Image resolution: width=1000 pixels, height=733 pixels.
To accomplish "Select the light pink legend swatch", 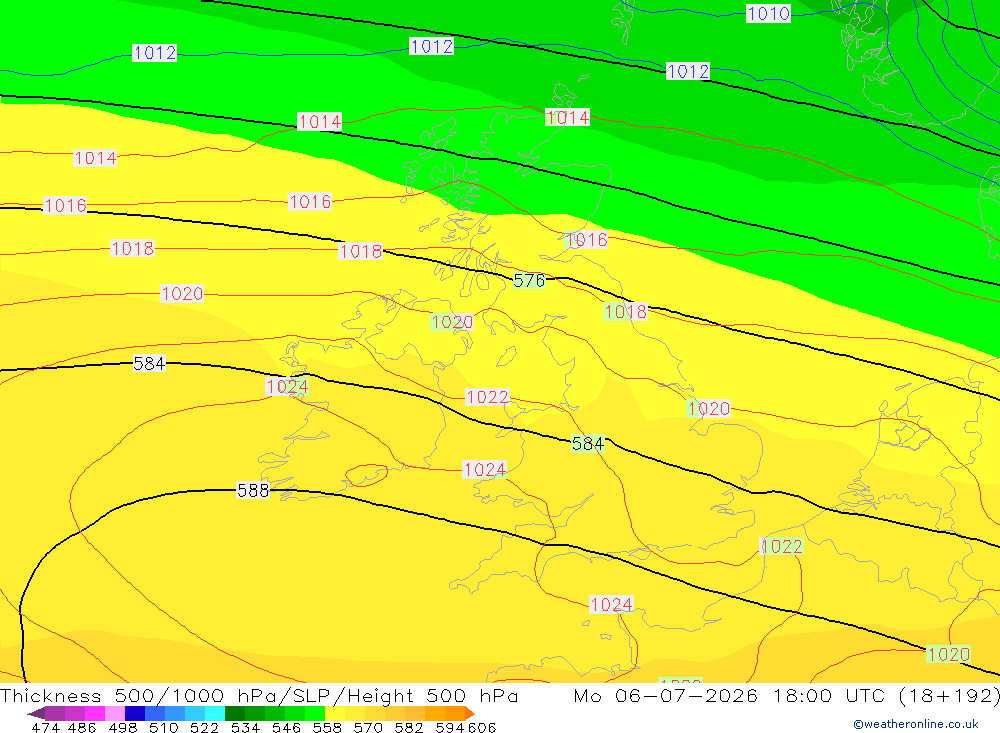I will point(115,713).
